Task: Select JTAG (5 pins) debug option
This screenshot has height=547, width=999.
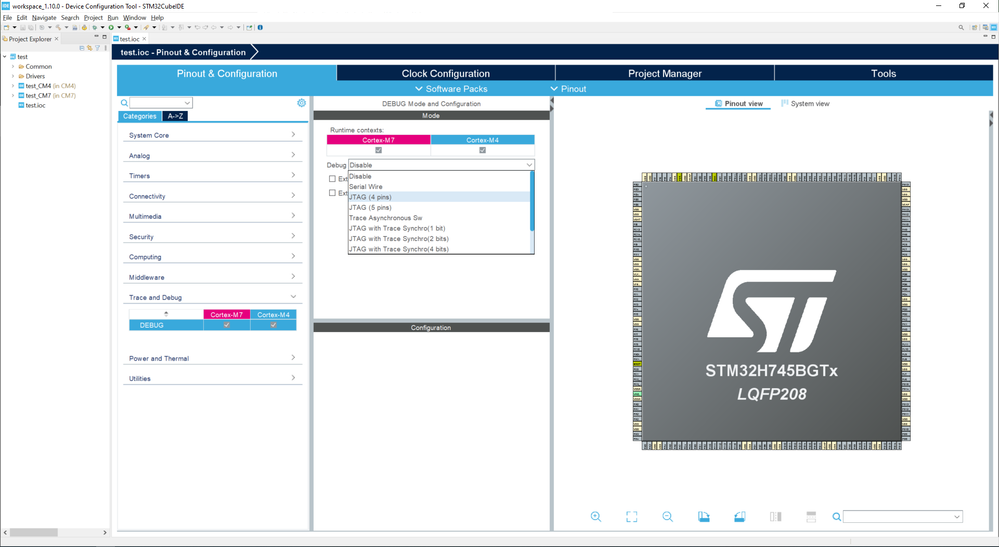Action: coord(439,207)
